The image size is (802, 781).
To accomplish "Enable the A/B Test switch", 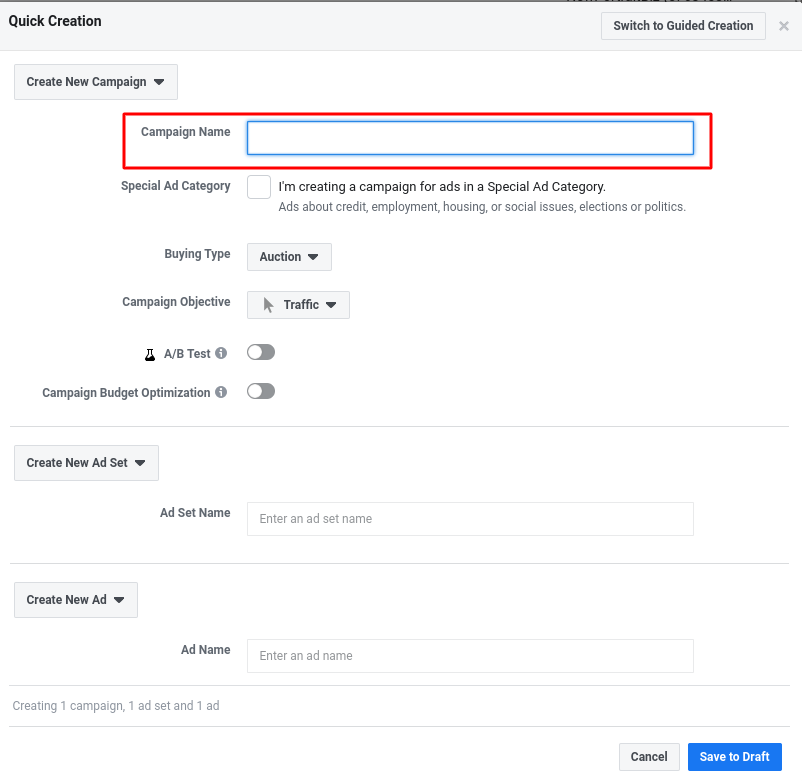I will tap(261, 353).
